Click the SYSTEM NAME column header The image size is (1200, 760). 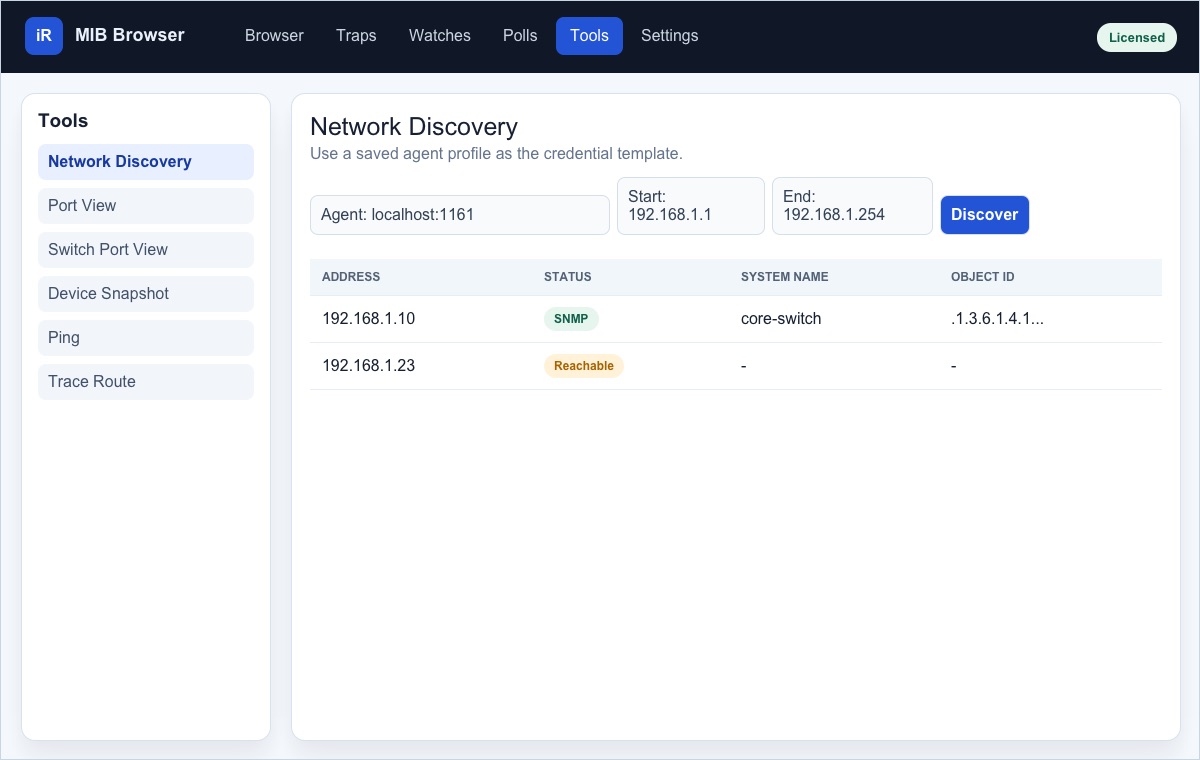[785, 277]
